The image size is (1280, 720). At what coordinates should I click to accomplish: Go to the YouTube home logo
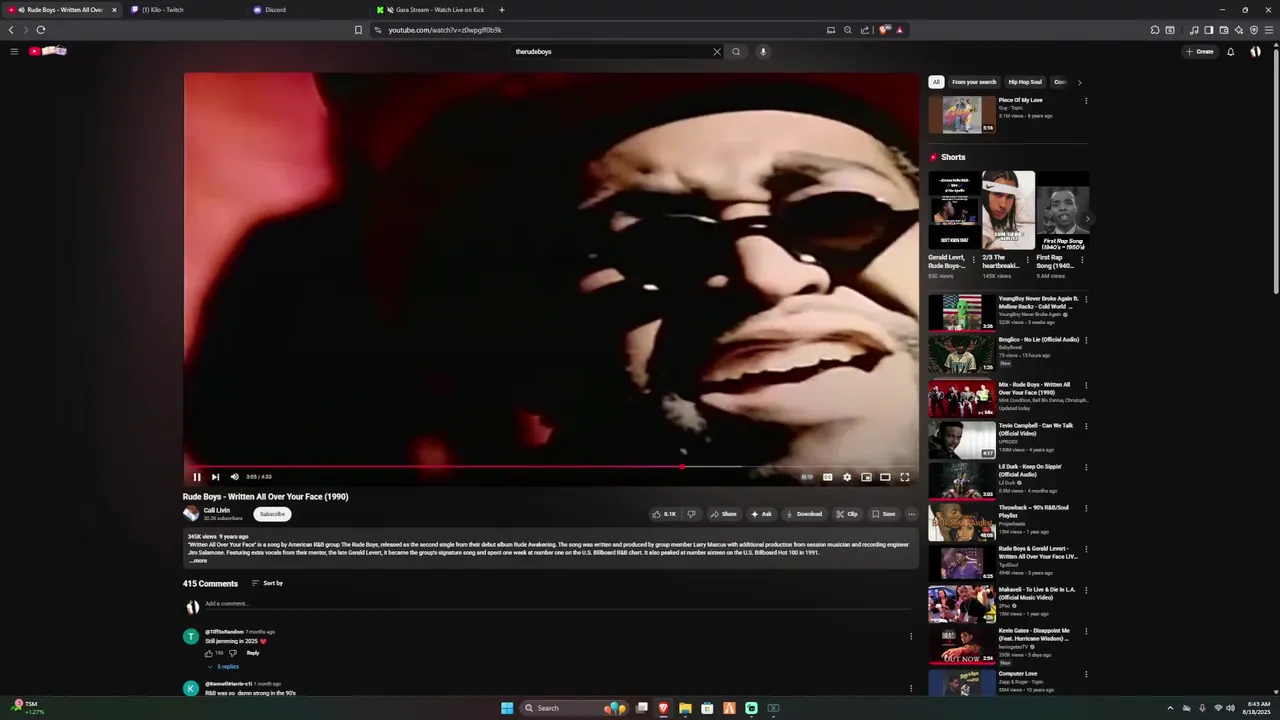tap(47, 51)
